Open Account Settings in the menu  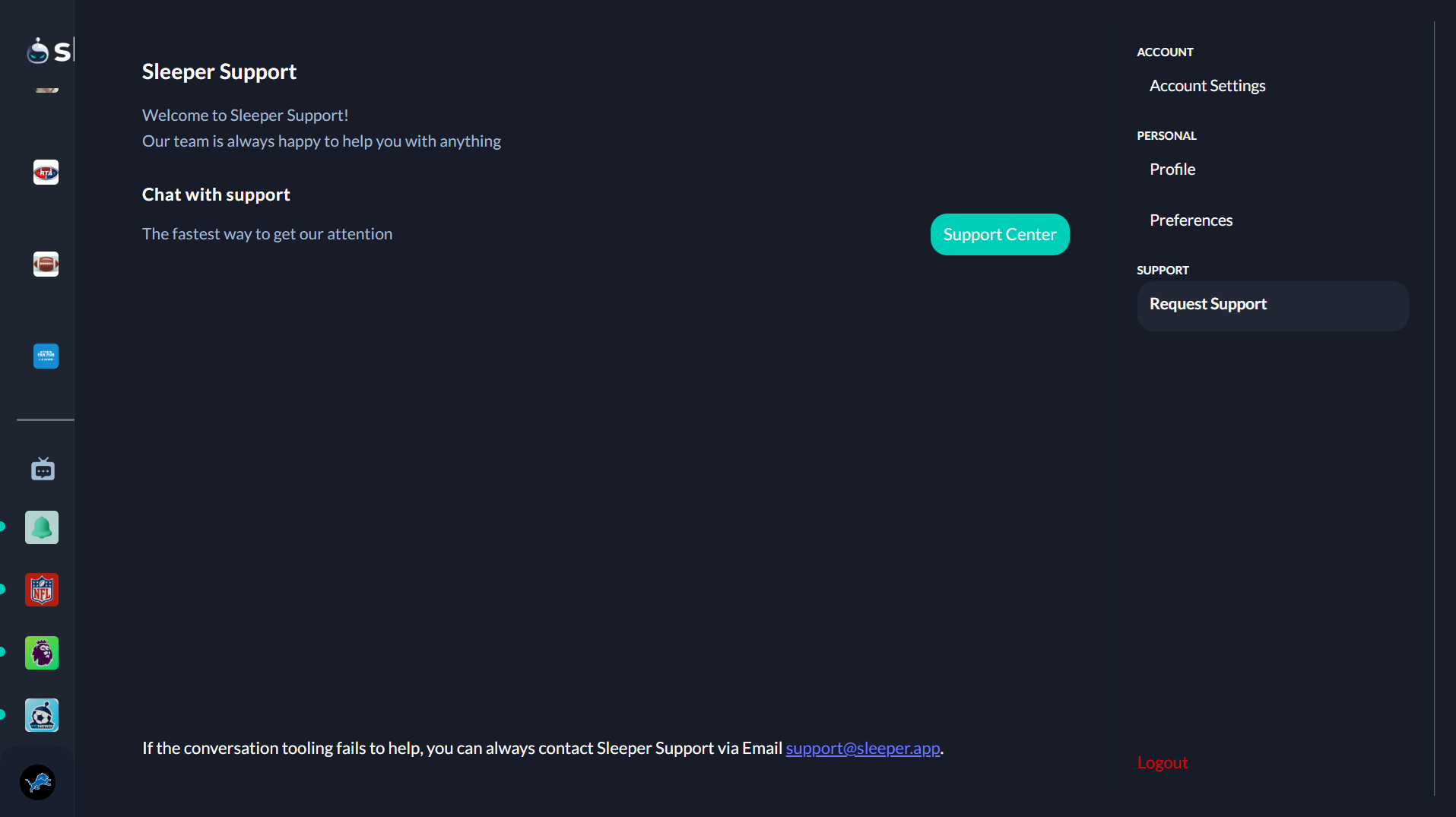[x=1207, y=86]
